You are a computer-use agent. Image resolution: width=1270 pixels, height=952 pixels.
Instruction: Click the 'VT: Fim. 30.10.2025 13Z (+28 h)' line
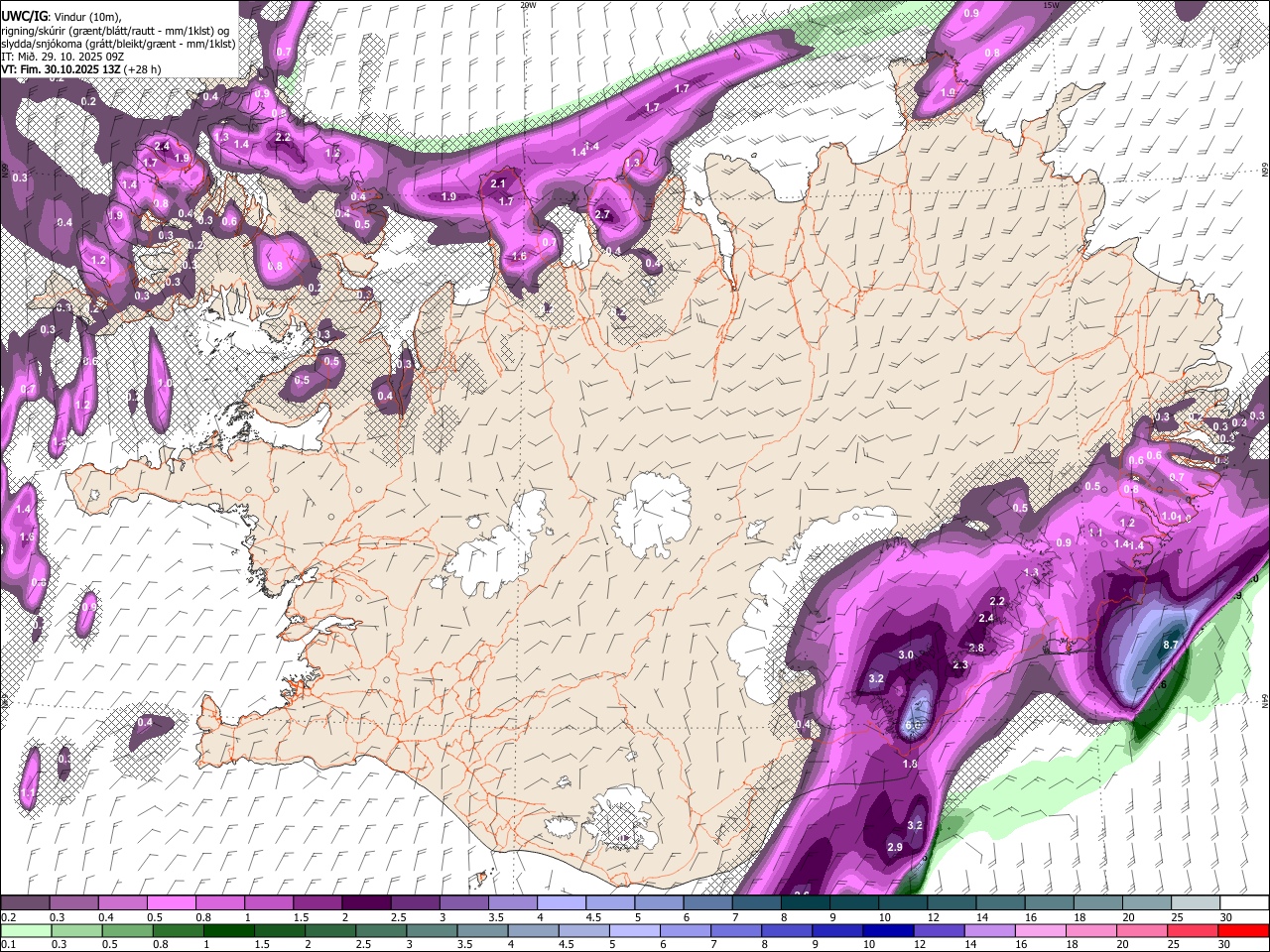pos(81,69)
